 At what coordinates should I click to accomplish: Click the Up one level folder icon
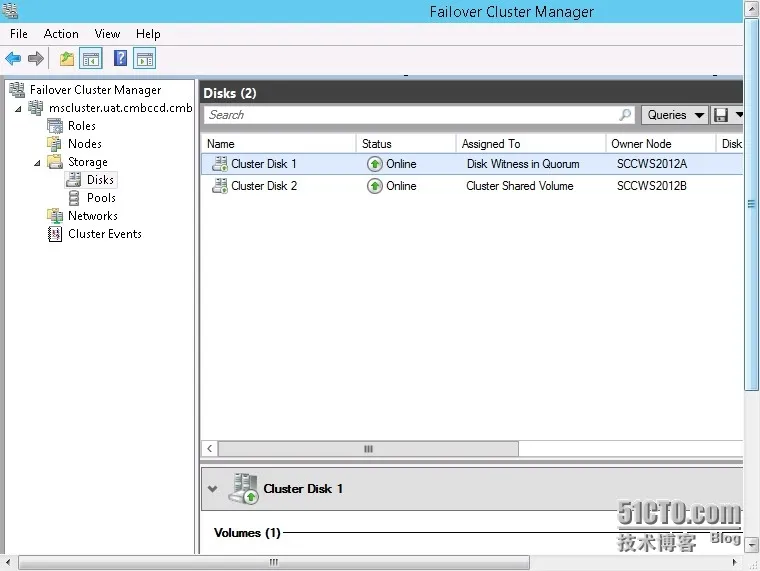[x=67, y=59]
